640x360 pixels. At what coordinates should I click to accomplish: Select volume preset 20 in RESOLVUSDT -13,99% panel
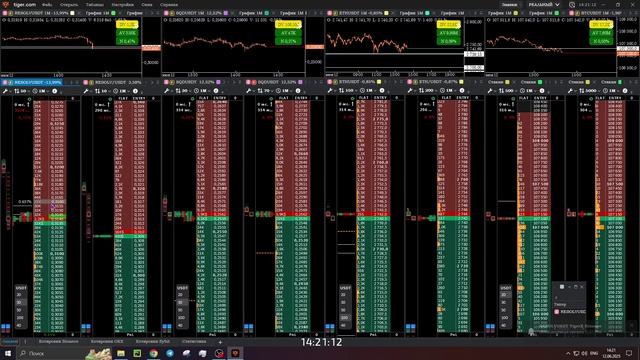(x=20, y=295)
